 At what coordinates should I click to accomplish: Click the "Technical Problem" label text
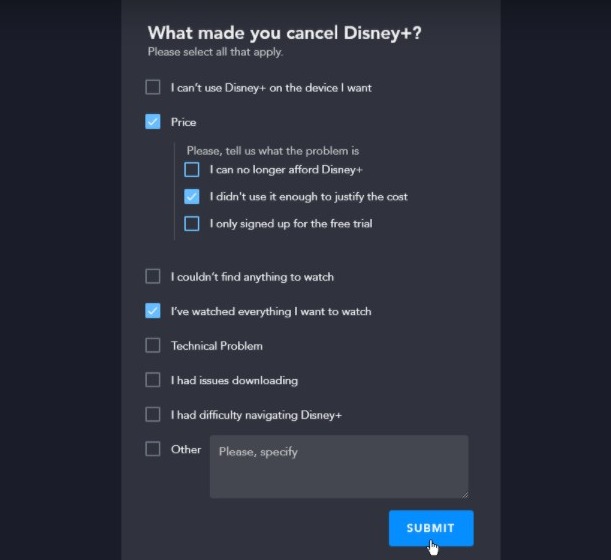(216, 346)
